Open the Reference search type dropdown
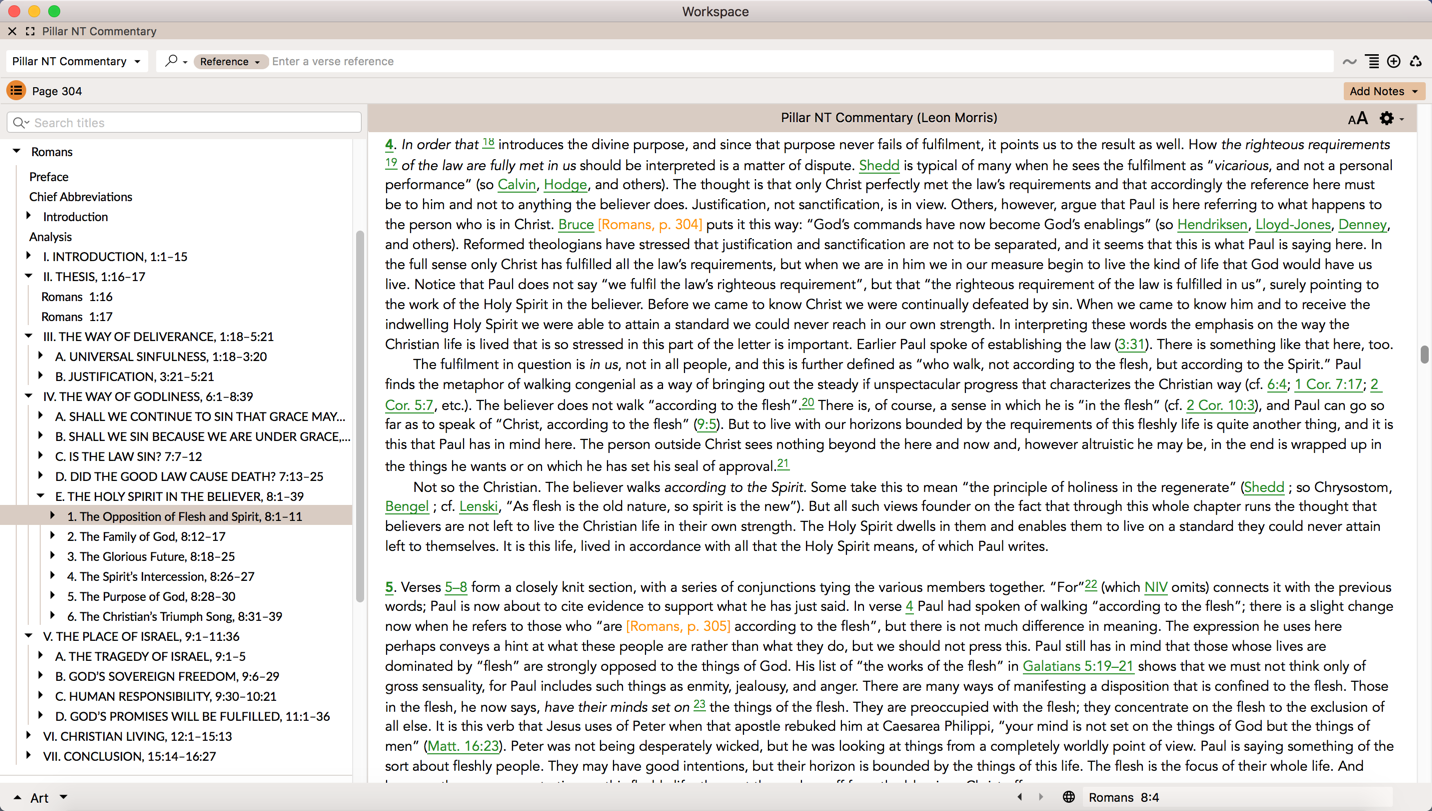The width and height of the screenshot is (1432, 811). tap(230, 62)
